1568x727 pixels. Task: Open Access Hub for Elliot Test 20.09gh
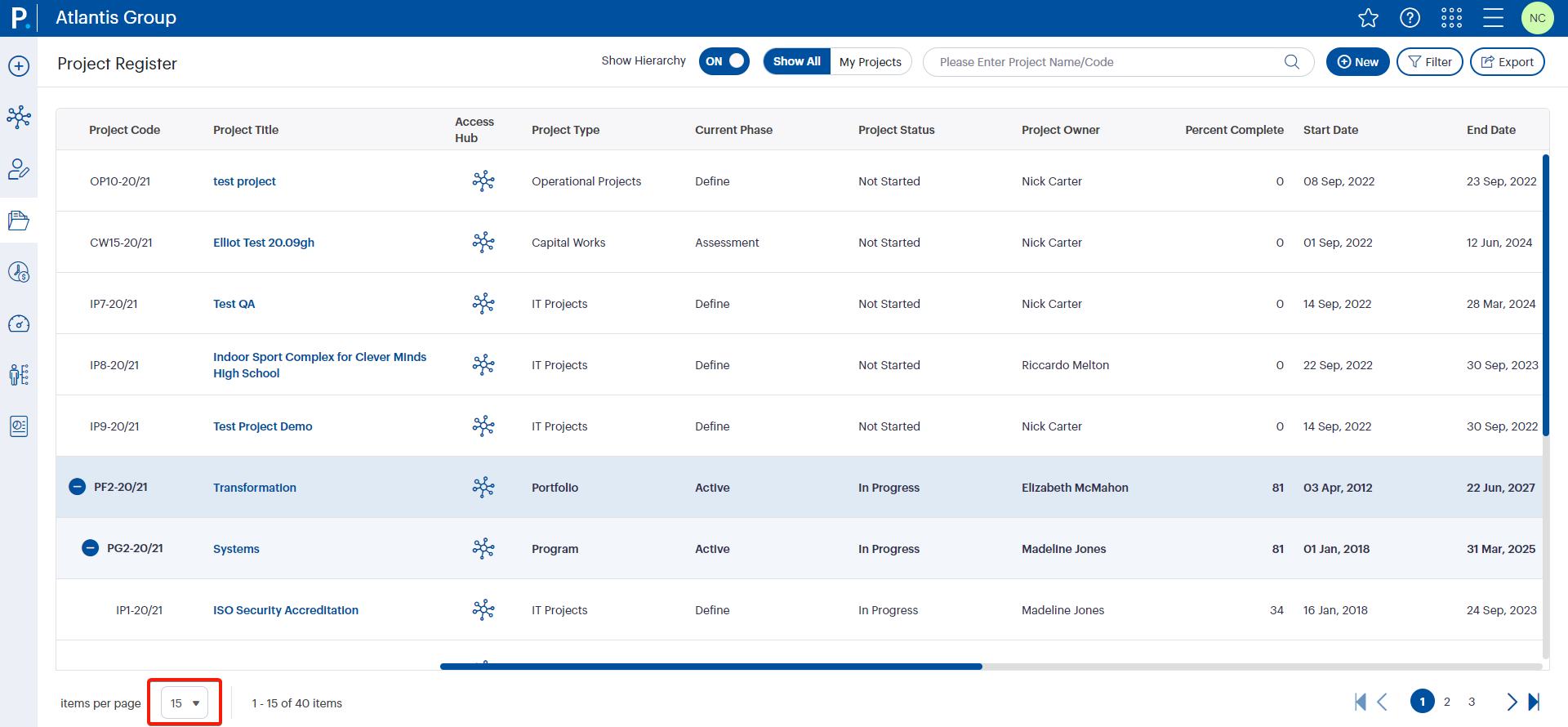483,242
